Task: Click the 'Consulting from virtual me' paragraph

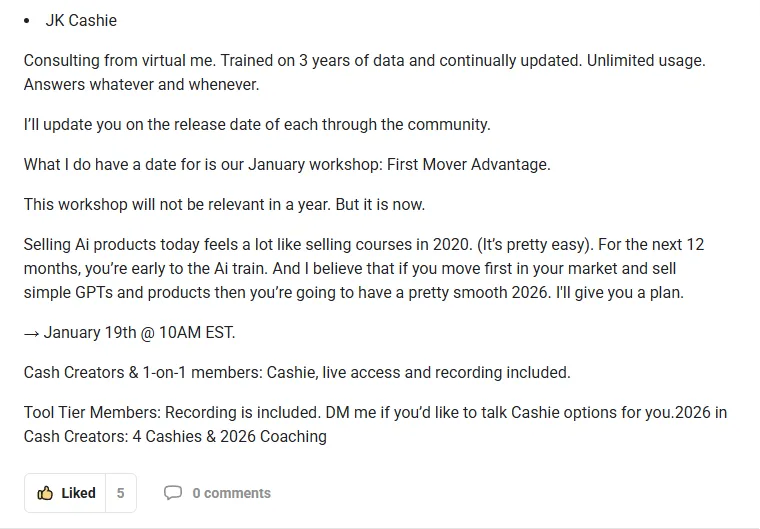Action: [364, 72]
